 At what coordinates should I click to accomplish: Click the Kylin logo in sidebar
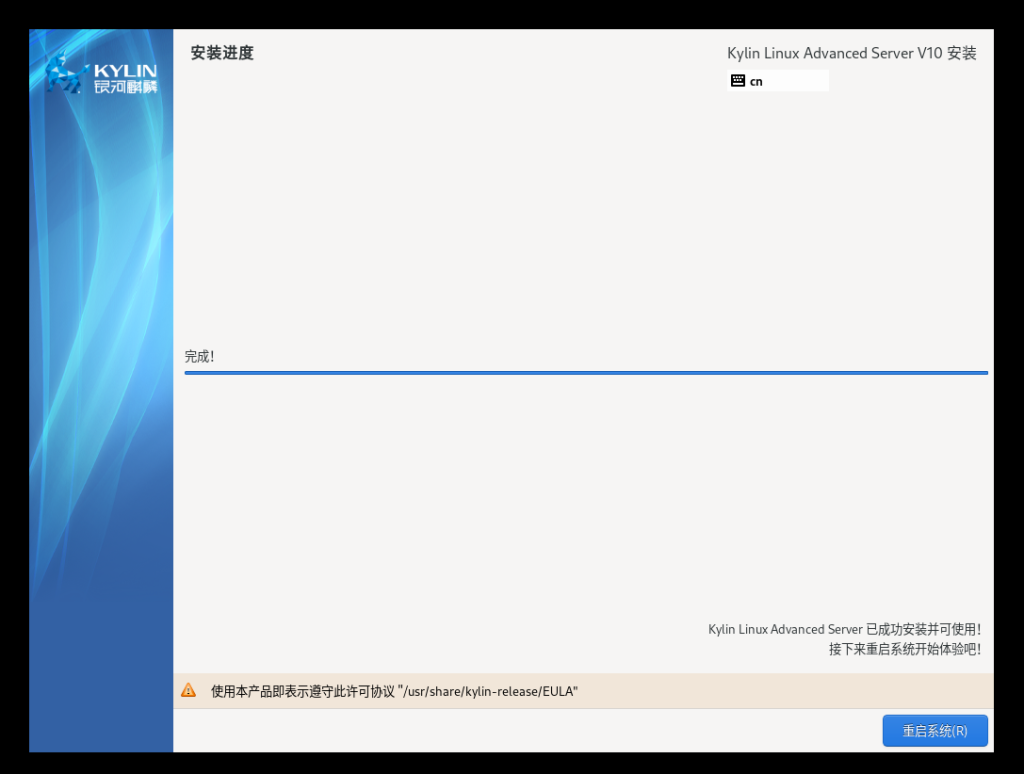[101, 73]
